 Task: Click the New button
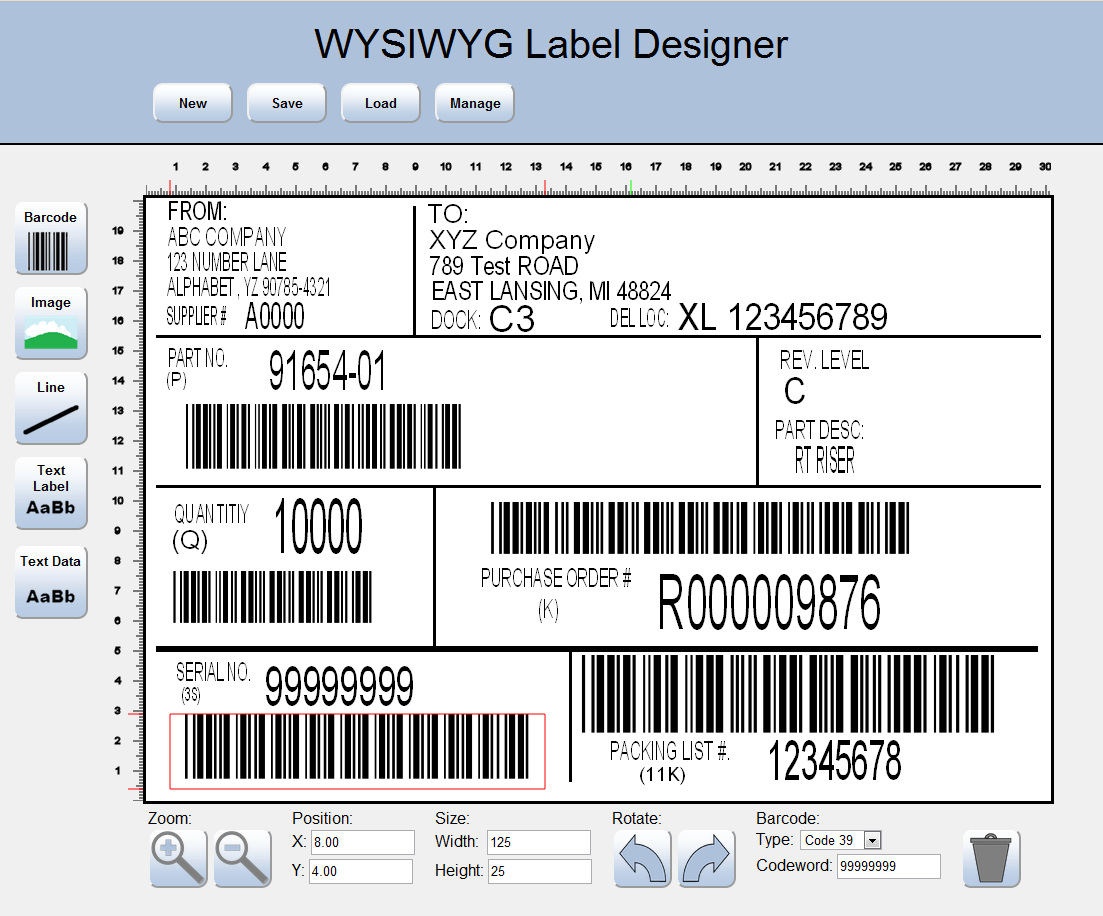click(x=193, y=103)
